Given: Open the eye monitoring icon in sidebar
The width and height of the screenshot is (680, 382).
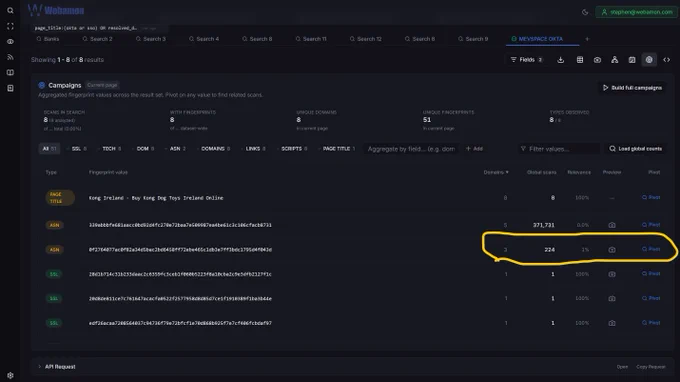Looking at the screenshot, I should (x=10, y=42).
